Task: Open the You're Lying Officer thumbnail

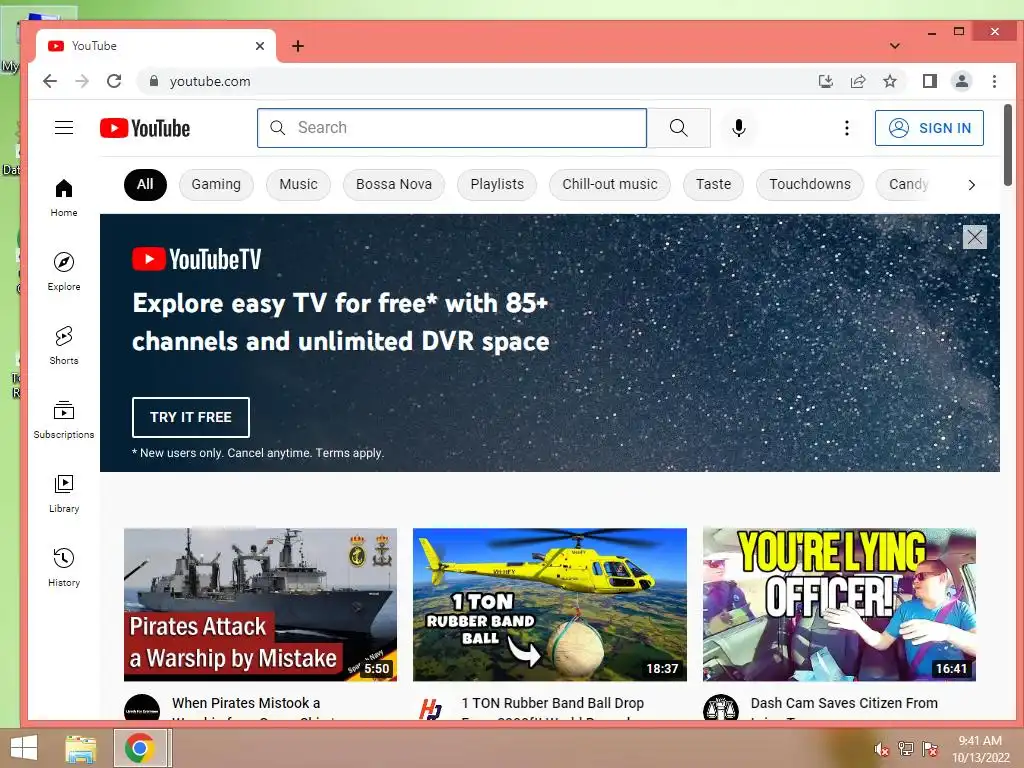Action: 839,605
